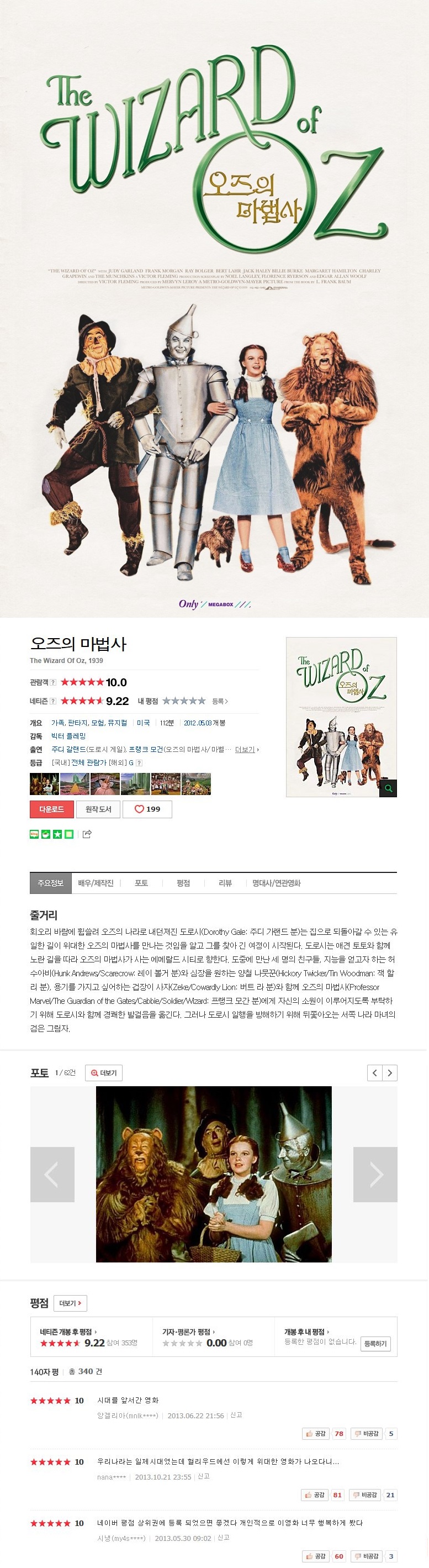Open the 명대사/연관영화 tab
Viewport: 429px width, 1568px height.
click(x=276, y=883)
